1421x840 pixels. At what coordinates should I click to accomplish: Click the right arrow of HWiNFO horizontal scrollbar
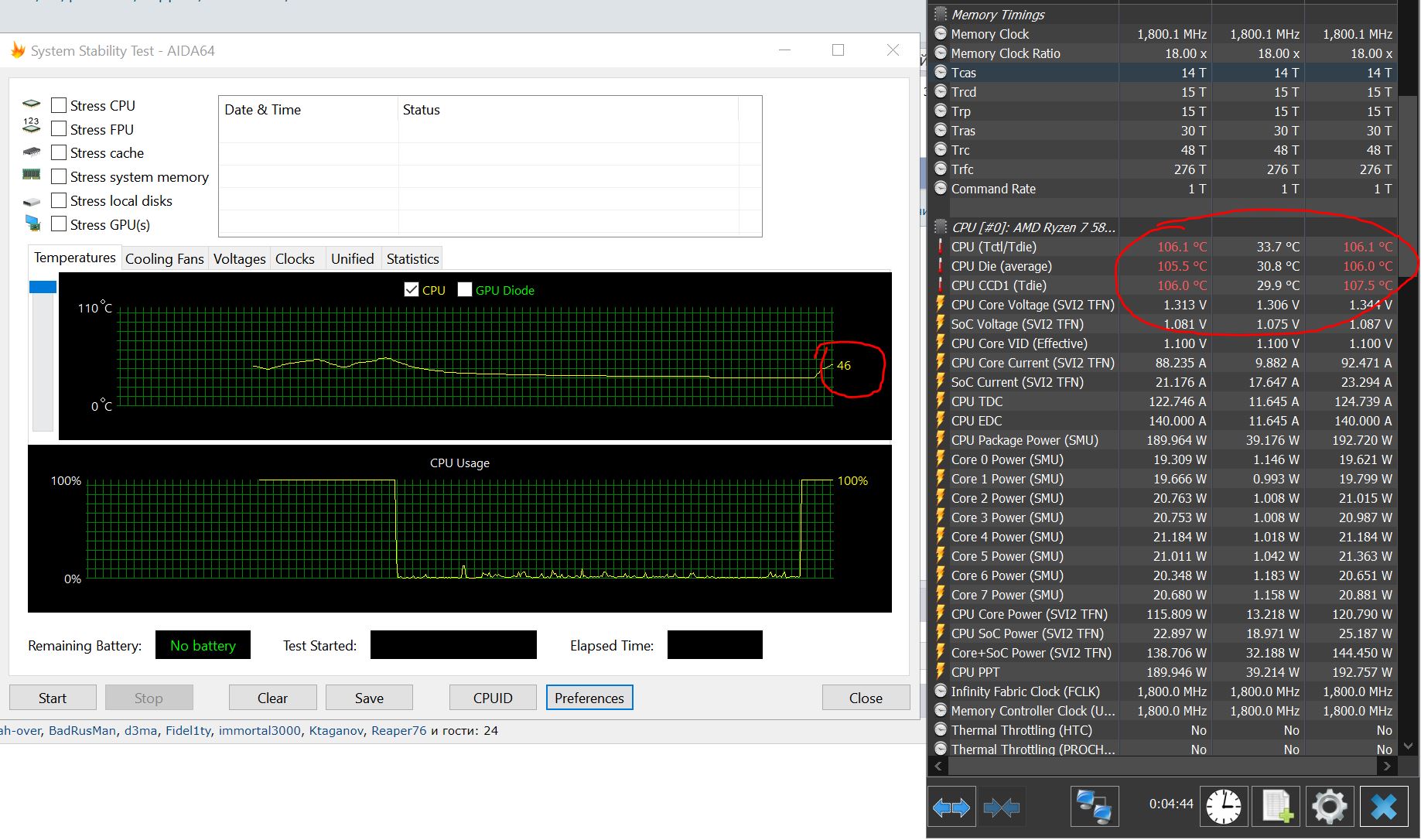(1387, 766)
